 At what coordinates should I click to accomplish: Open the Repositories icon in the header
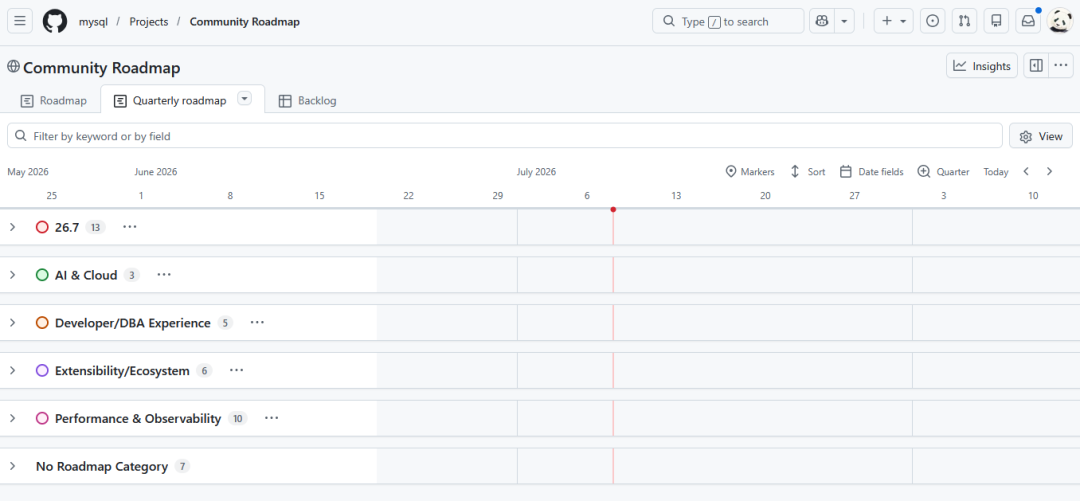pyautogui.click(x=996, y=21)
